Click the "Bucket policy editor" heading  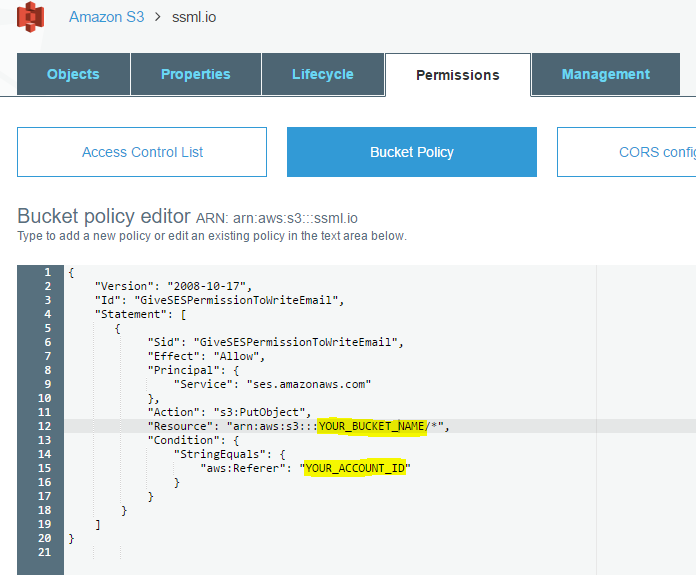(104, 216)
